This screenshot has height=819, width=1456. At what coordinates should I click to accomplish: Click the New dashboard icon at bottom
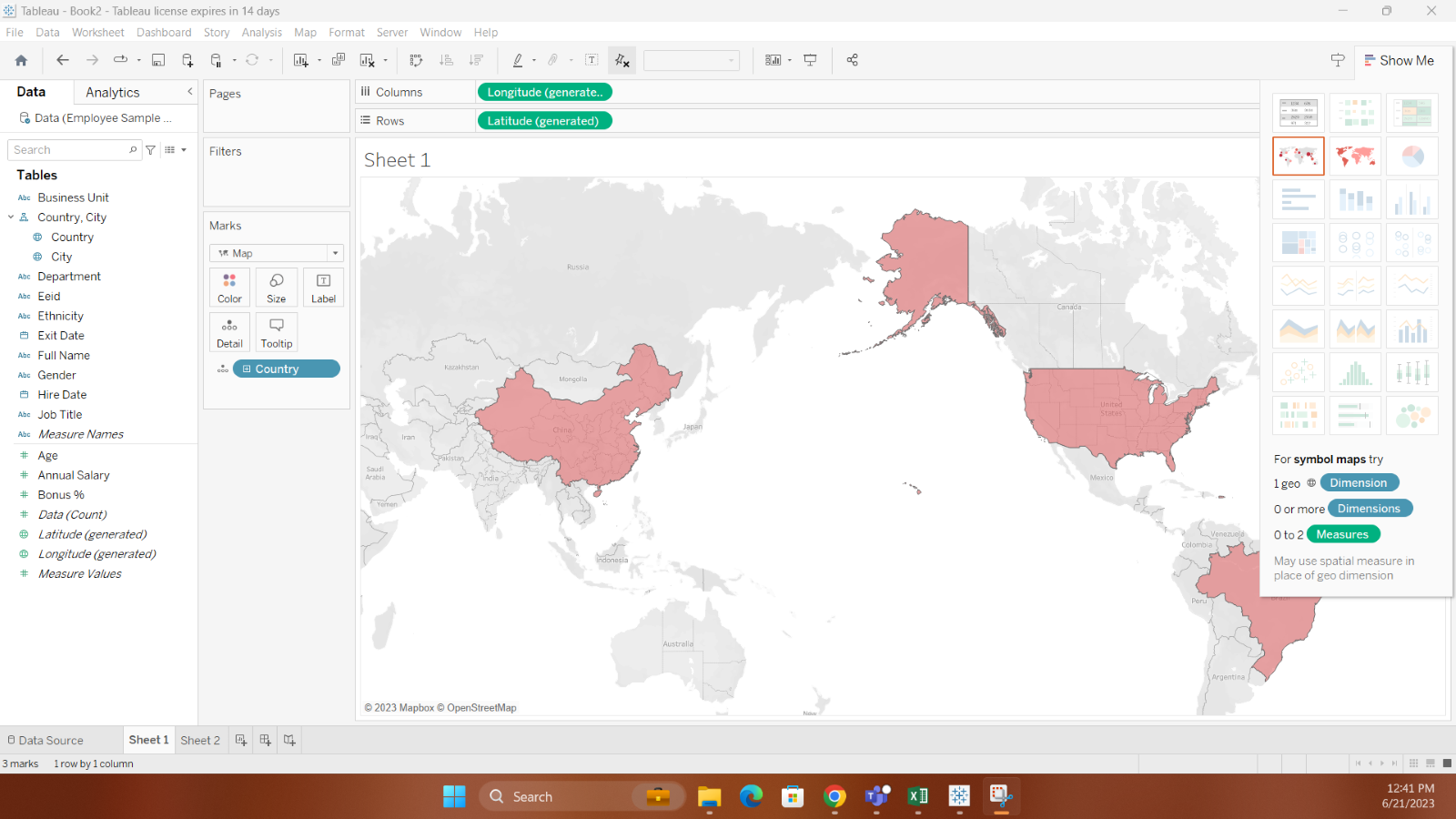[x=265, y=740]
